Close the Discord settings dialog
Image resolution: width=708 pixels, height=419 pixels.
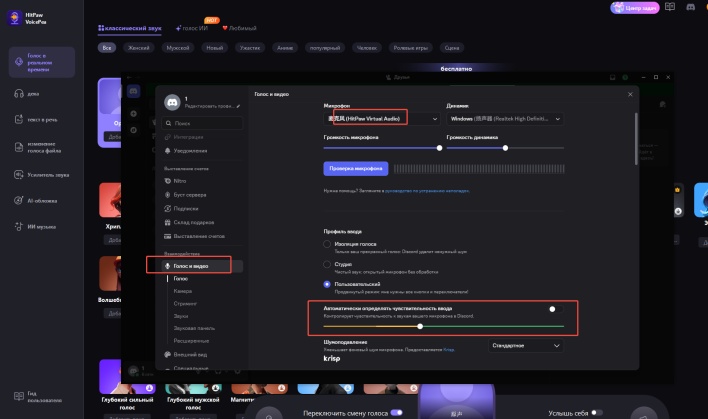point(630,94)
